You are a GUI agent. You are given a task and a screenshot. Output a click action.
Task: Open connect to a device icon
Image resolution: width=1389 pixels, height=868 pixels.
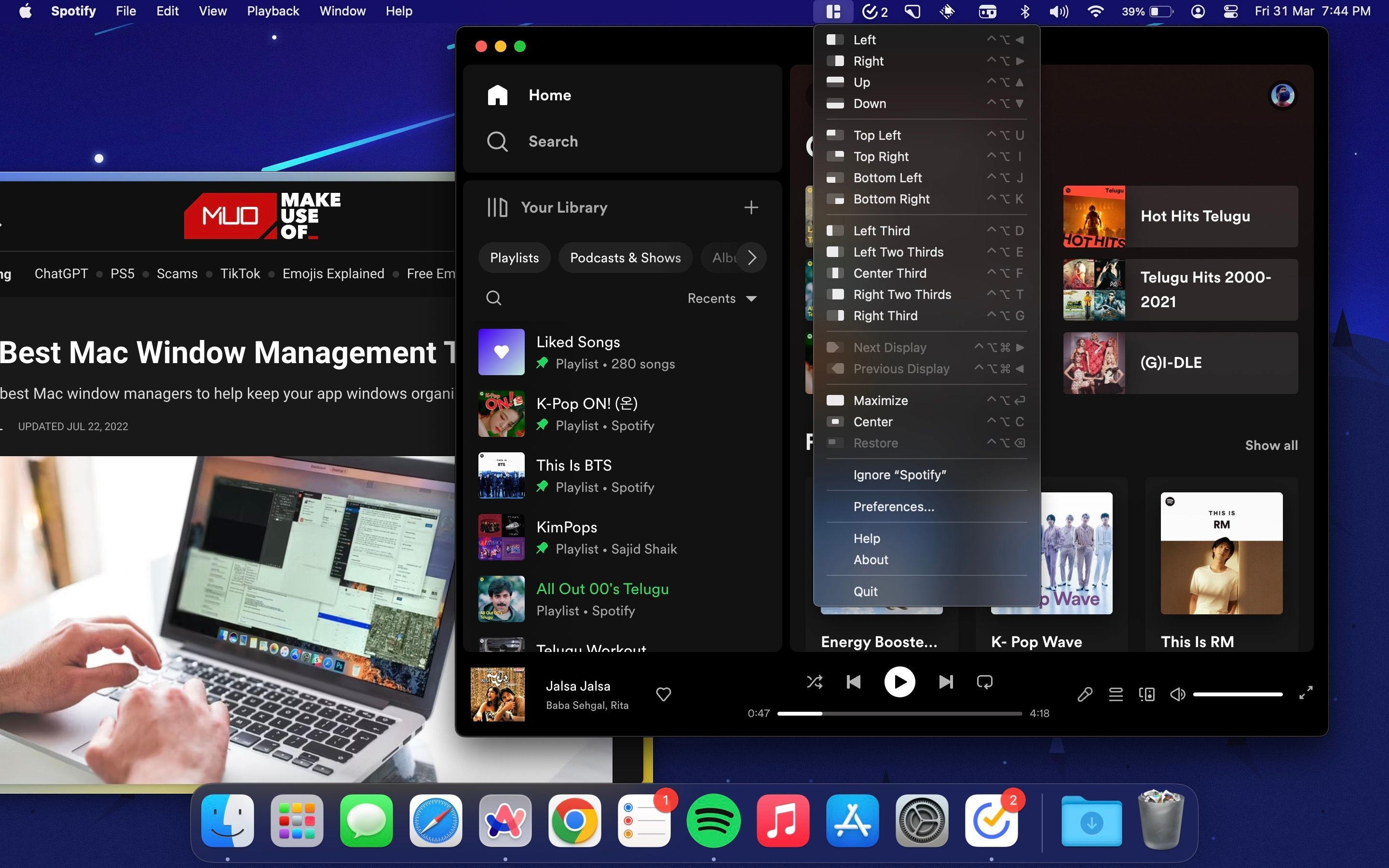pos(1147,694)
